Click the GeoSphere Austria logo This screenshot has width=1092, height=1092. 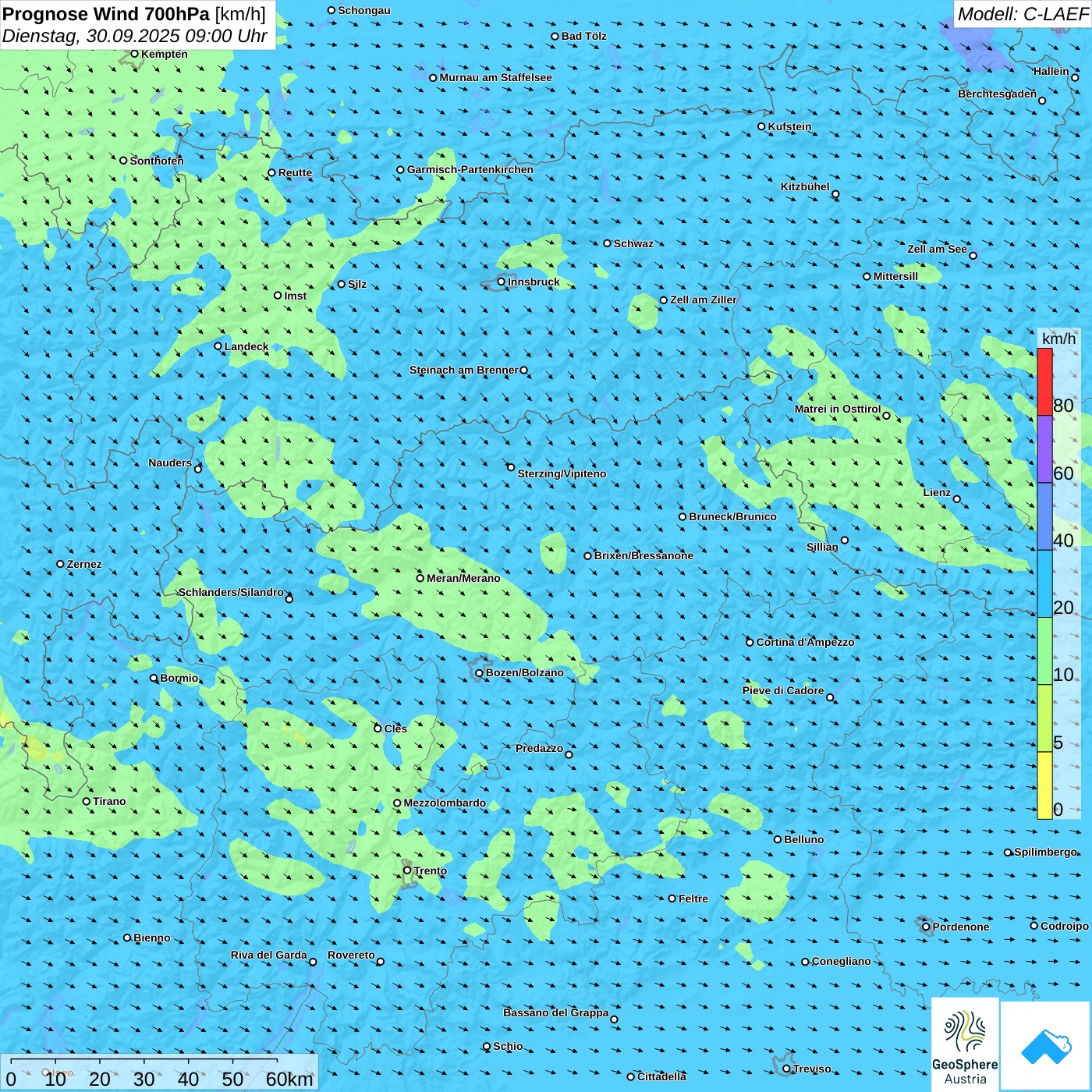[965, 1044]
